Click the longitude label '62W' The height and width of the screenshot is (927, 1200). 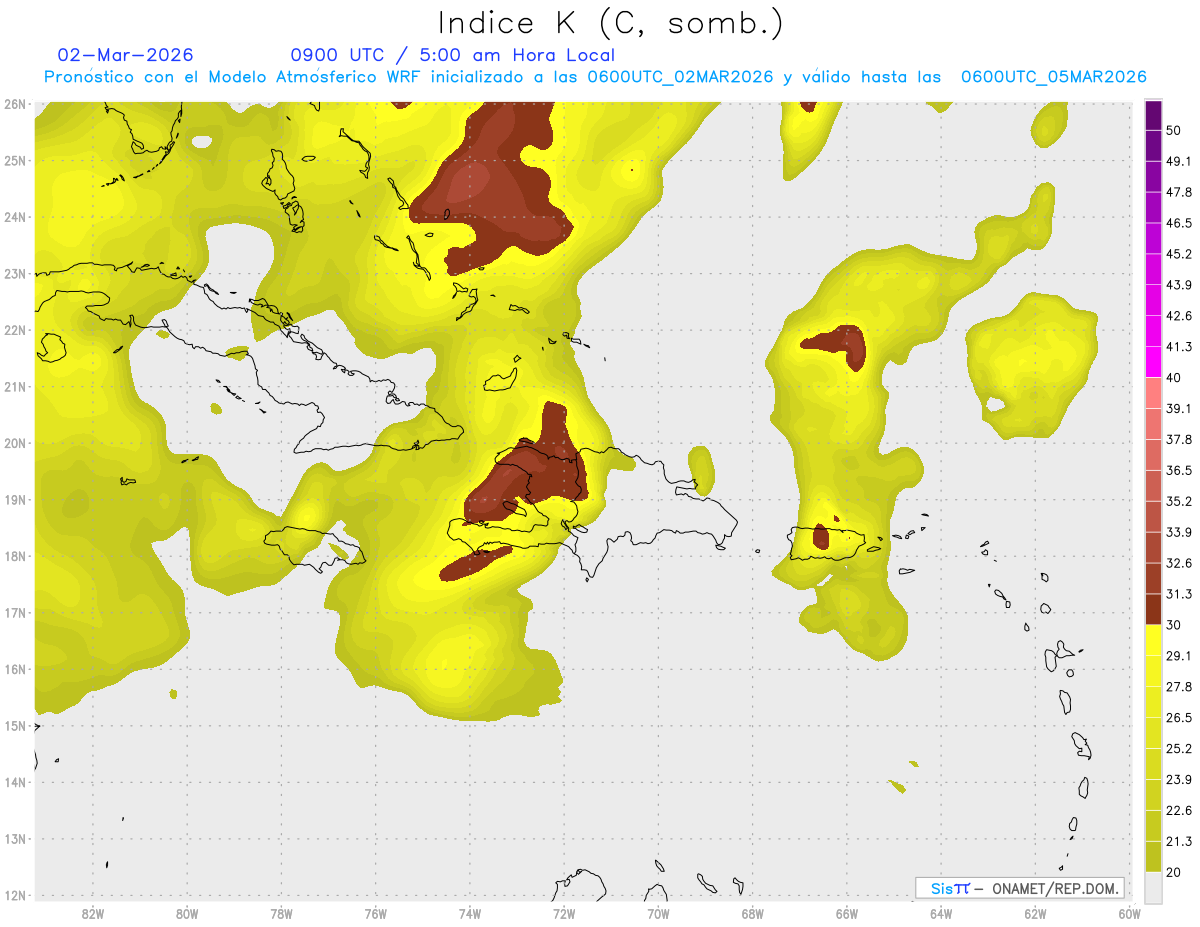pyautogui.click(x=1035, y=913)
